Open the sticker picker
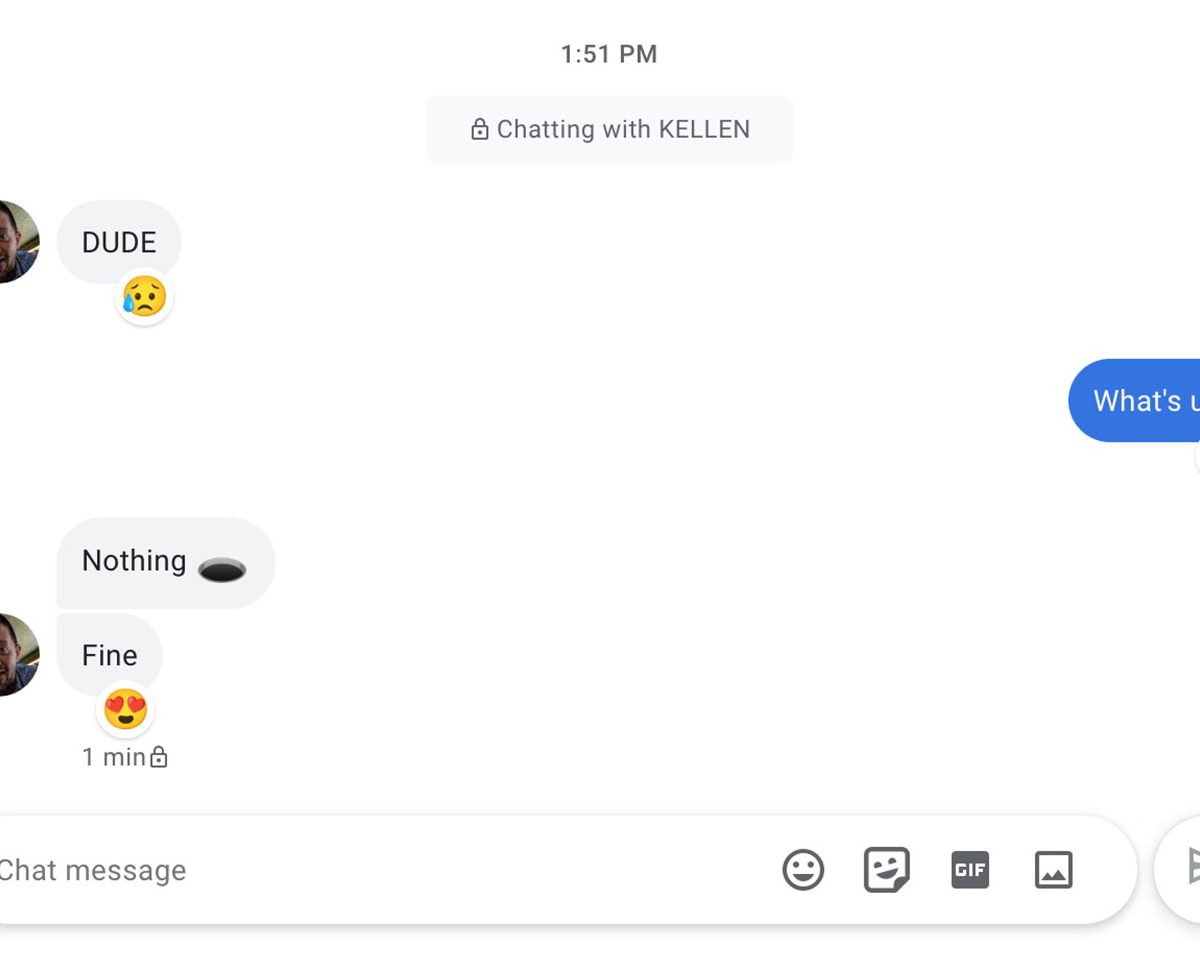This screenshot has width=1200, height=972. (x=887, y=870)
